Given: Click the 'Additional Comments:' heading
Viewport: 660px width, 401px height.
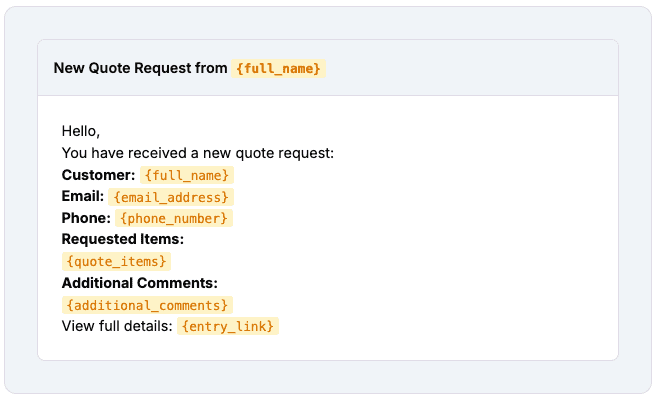Looking at the screenshot, I should click(140, 283).
